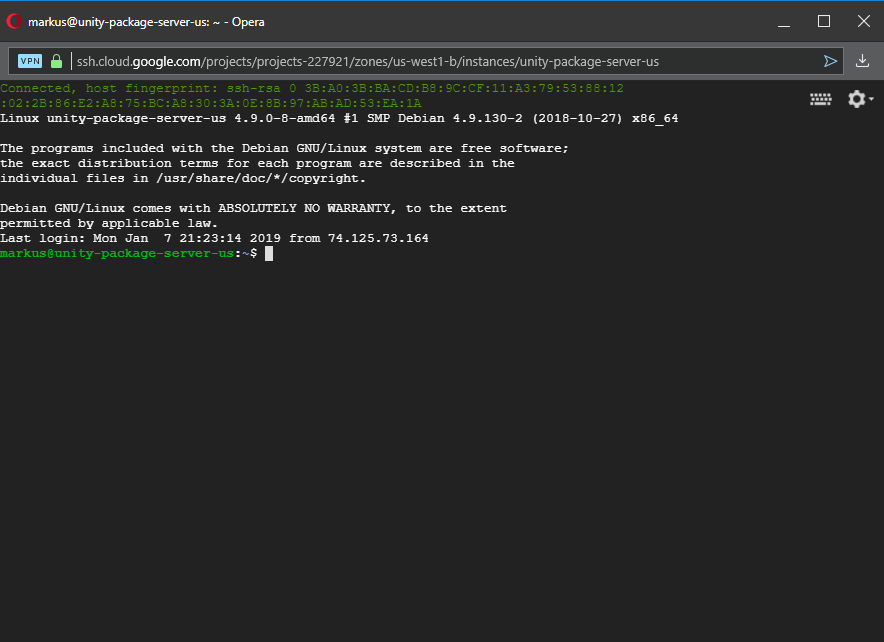Click 'ABSOLUTELY NO WARRANTY' text in terminal
This screenshot has height=642, width=884.
pos(304,209)
